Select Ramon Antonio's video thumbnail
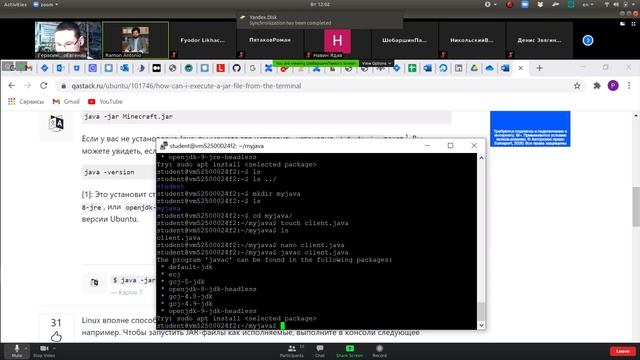 tap(136, 40)
